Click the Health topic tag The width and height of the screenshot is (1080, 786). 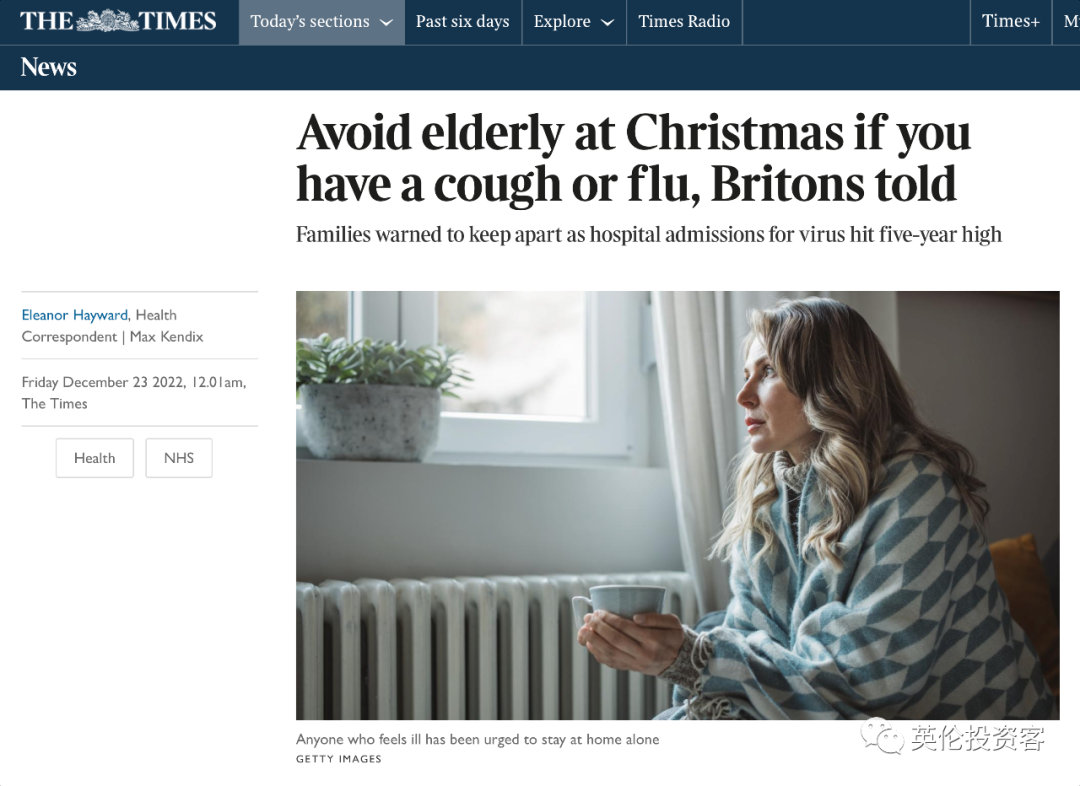tap(94, 458)
